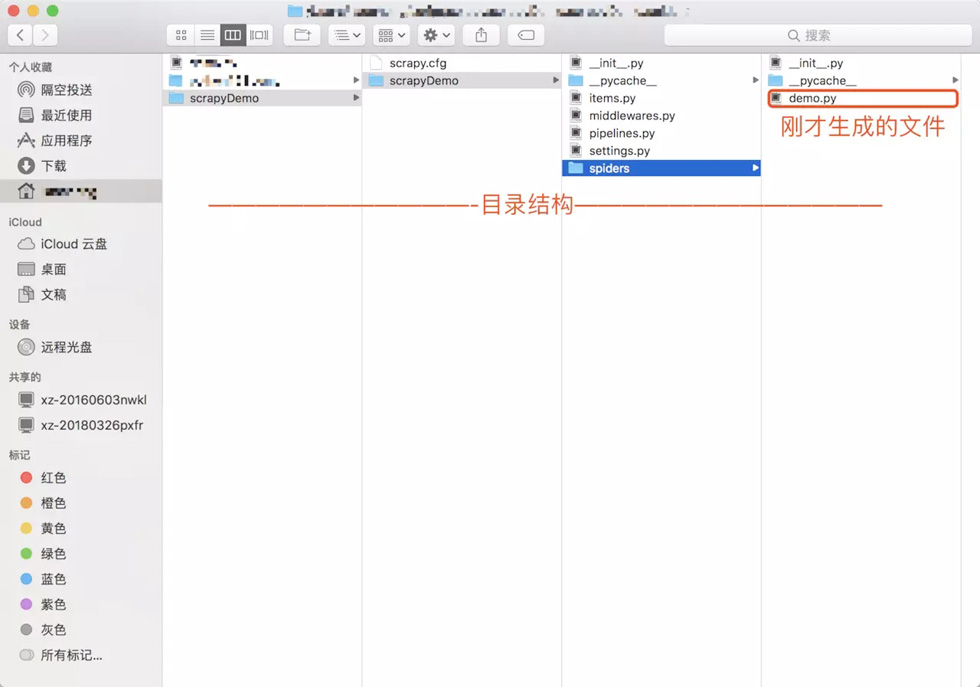
Task: Select scrapyDemo folder in first column
Action: pos(262,98)
